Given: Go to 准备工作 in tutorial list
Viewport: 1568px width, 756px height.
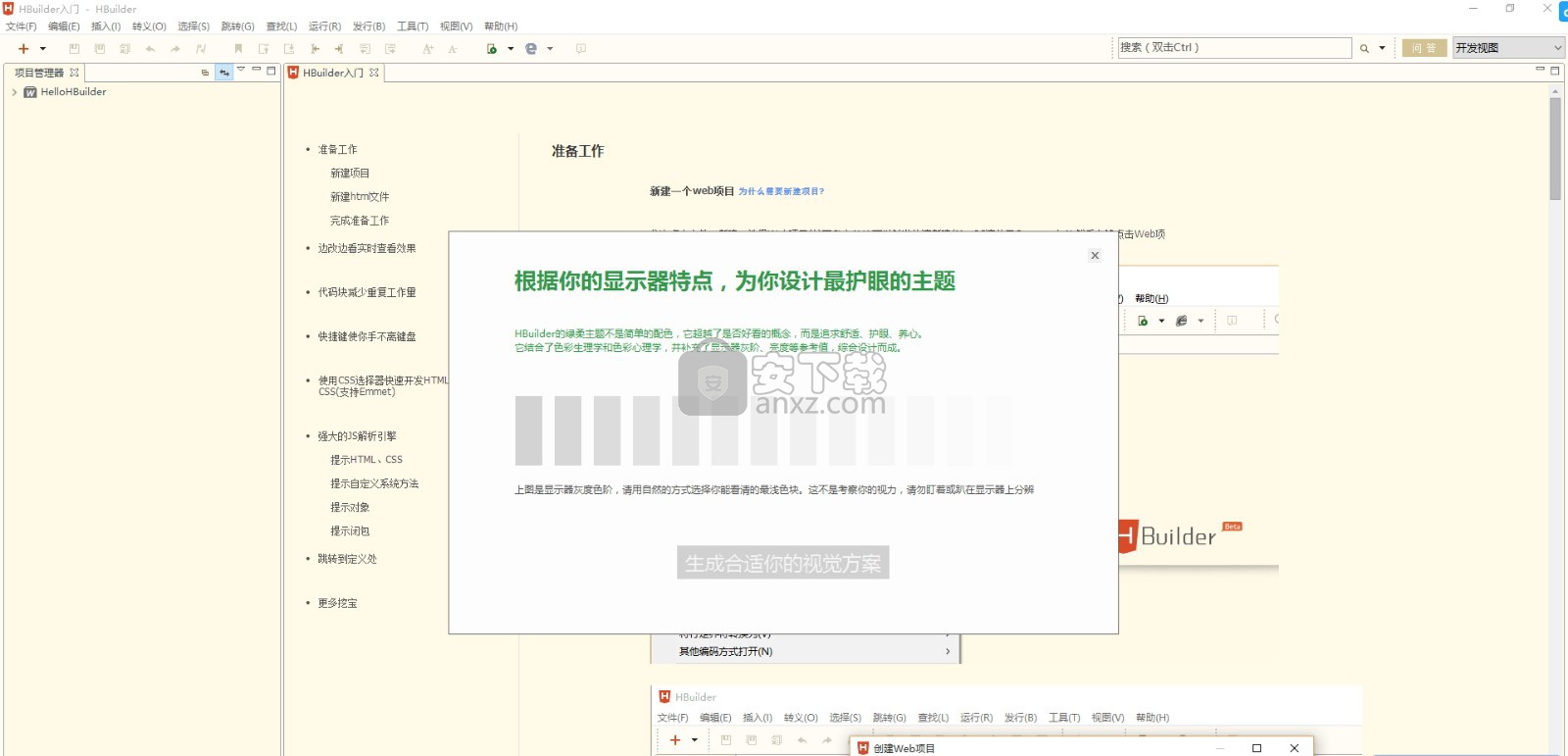Looking at the screenshot, I should click(337, 150).
